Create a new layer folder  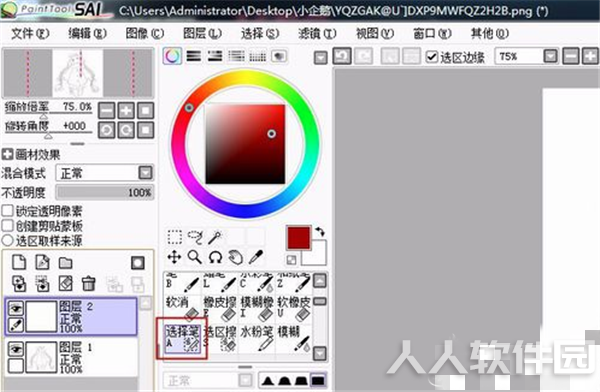click(x=65, y=263)
